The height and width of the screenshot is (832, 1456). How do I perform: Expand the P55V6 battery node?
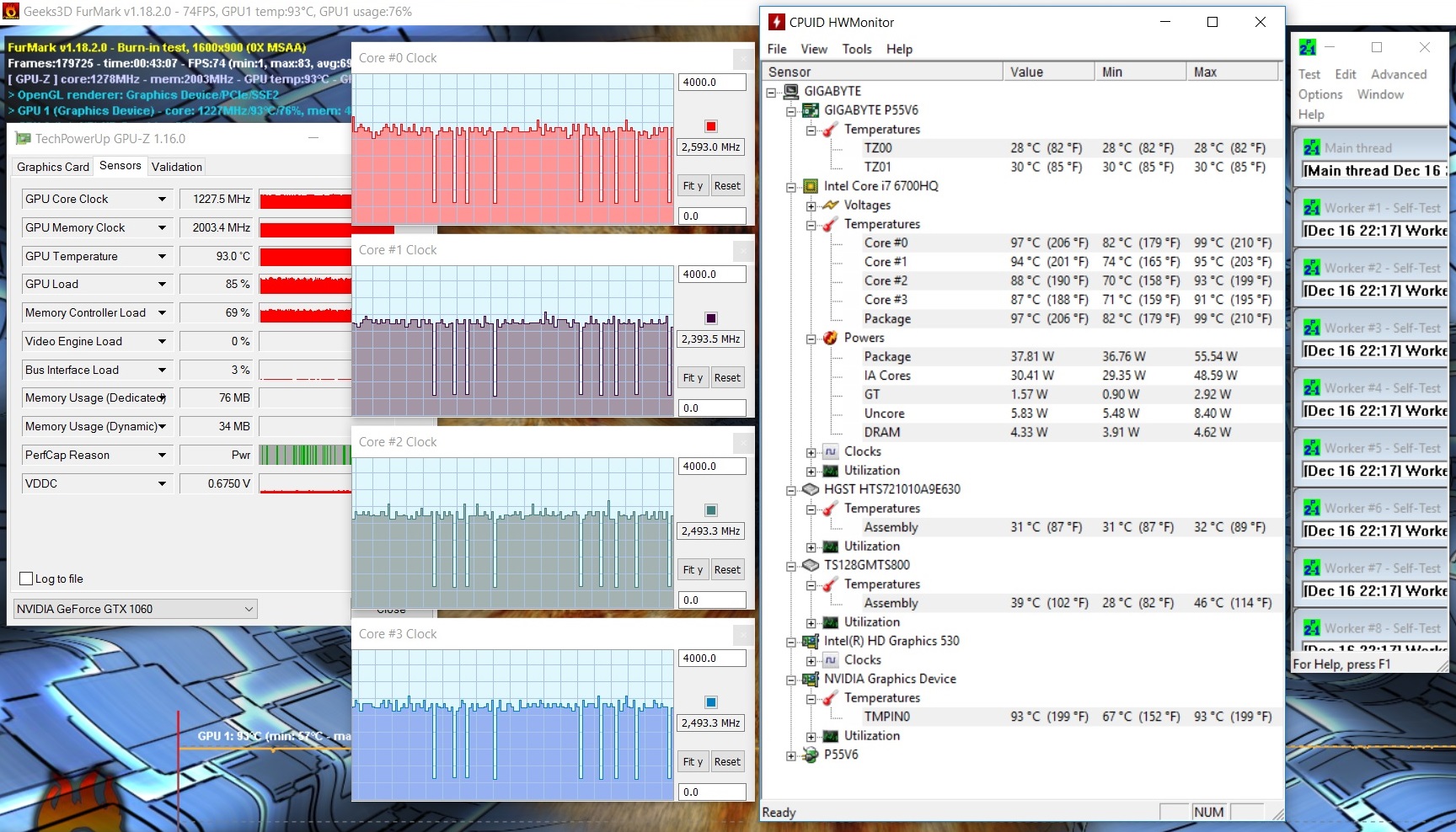point(790,755)
